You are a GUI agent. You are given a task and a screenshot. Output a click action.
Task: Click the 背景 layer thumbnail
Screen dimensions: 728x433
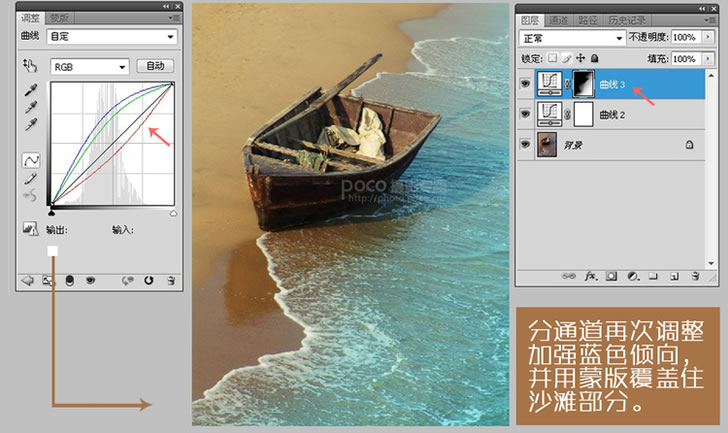547,144
